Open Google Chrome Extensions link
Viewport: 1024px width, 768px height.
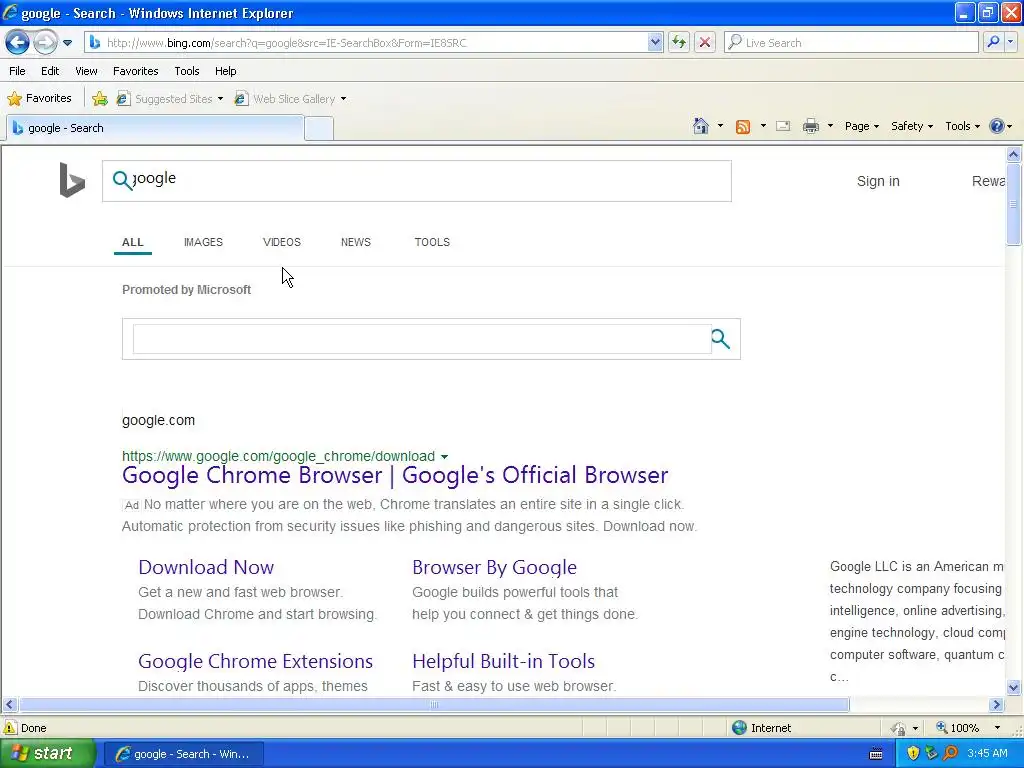tap(255, 661)
